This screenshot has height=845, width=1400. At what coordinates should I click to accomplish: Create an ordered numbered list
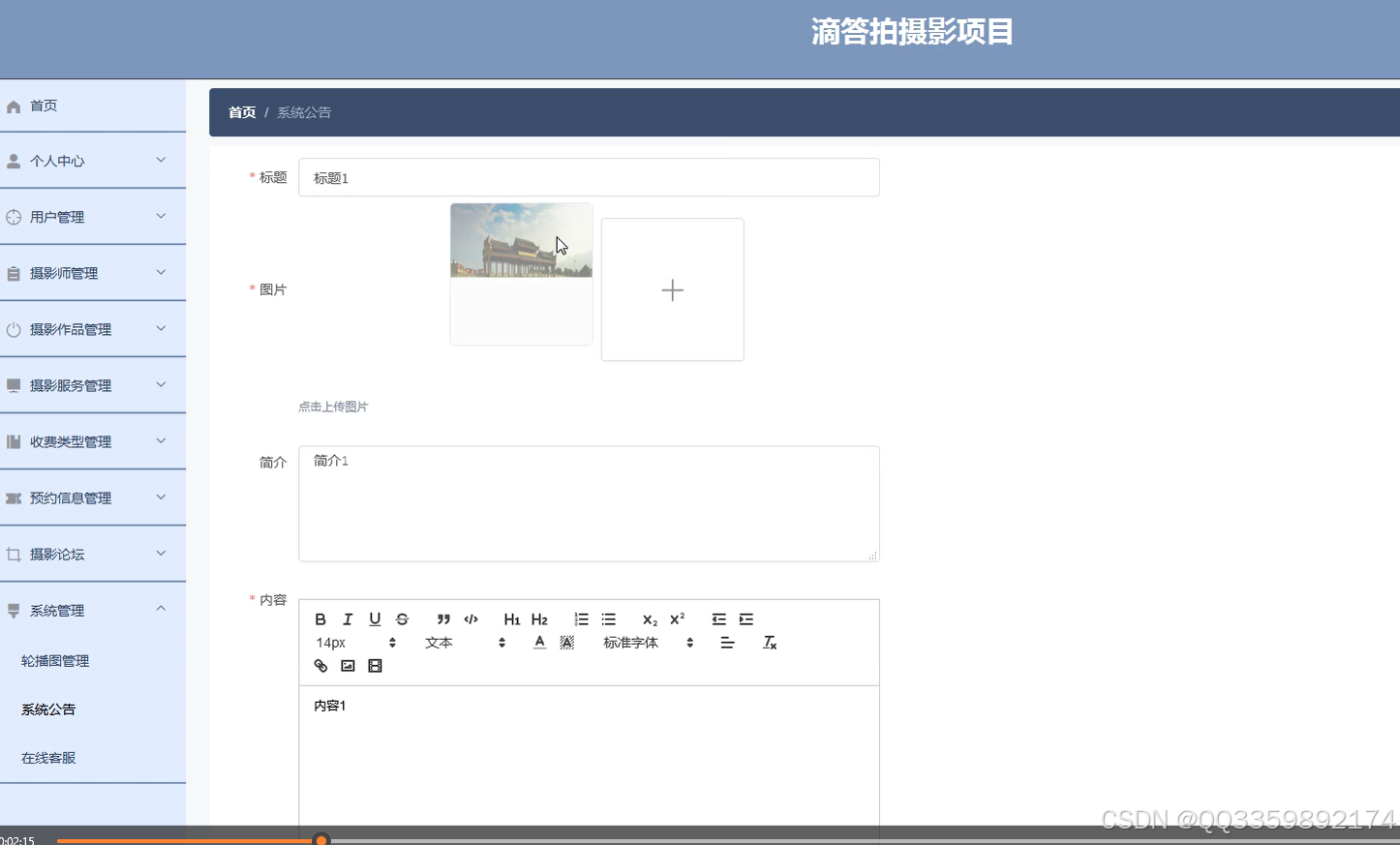(x=581, y=619)
